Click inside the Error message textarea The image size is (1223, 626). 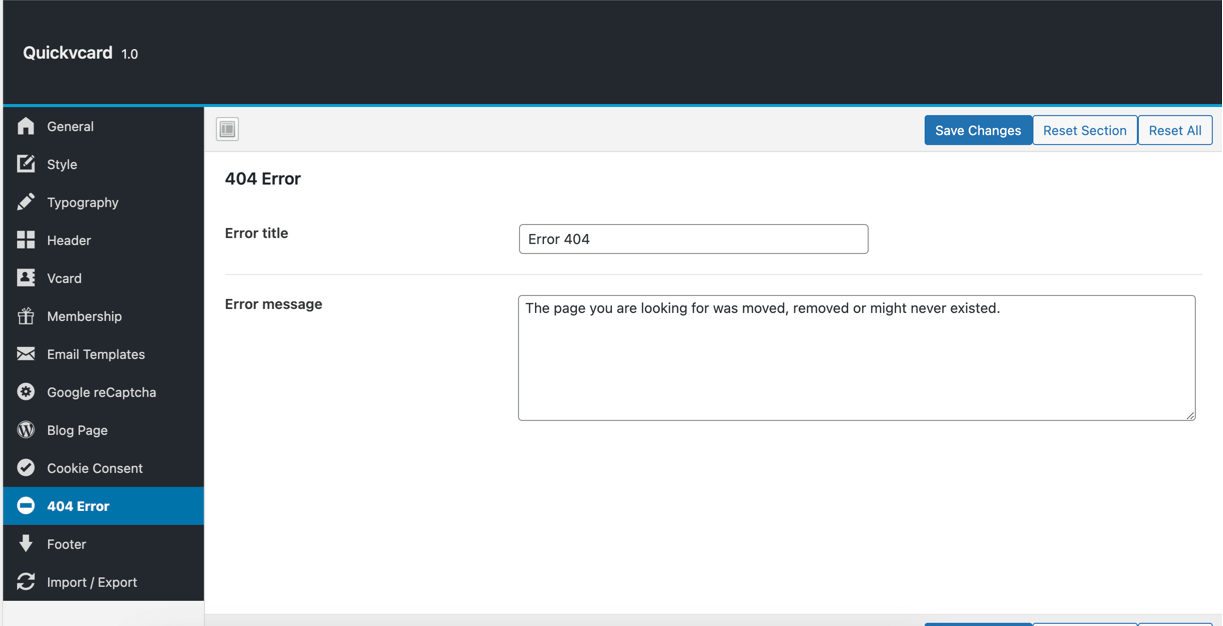tap(856, 358)
